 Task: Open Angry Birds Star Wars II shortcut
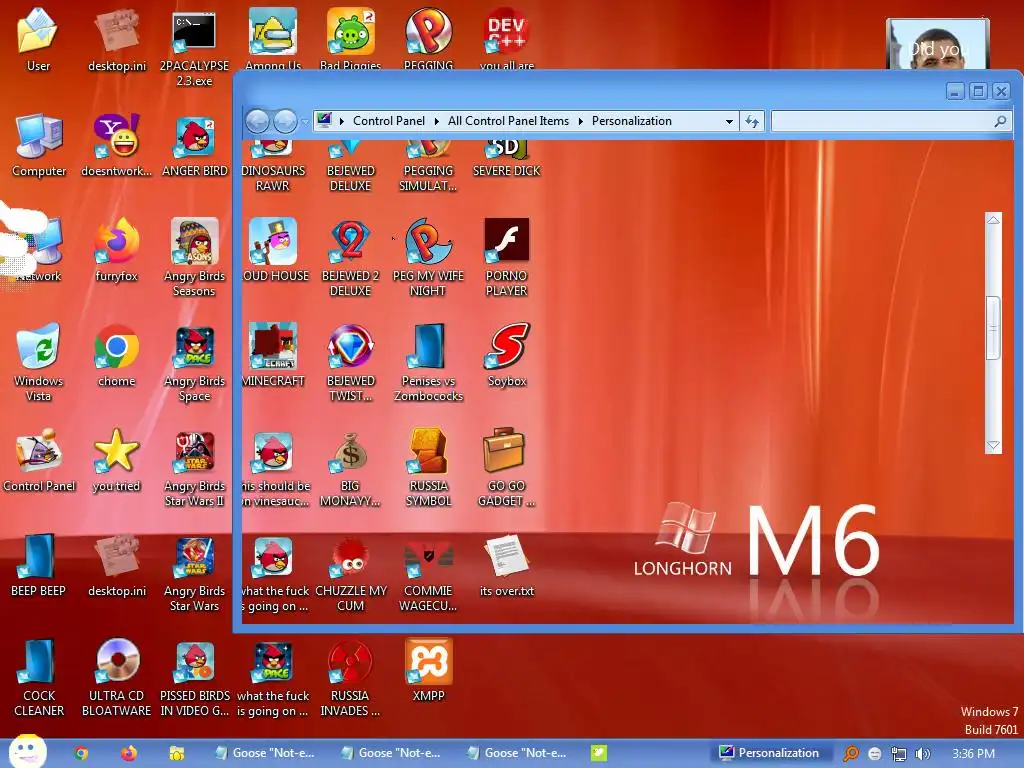point(194,467)
